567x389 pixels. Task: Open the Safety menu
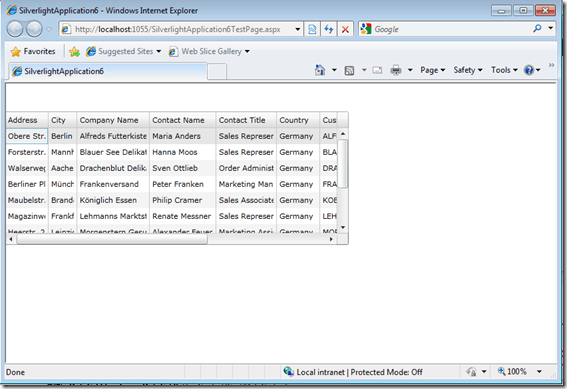[x=468, y=70]
